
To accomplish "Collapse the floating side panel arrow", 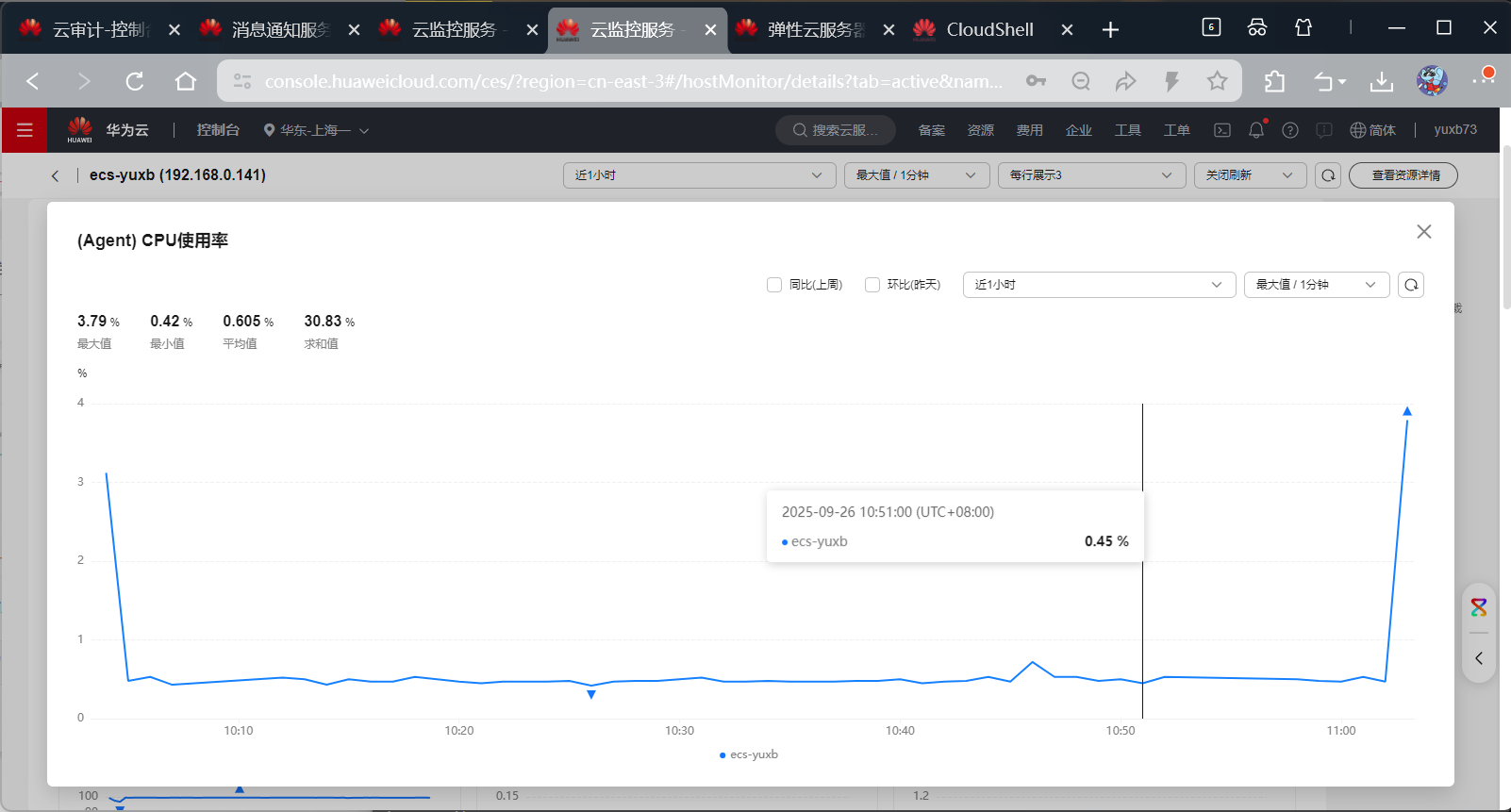I will click(x=1479, y=658).
